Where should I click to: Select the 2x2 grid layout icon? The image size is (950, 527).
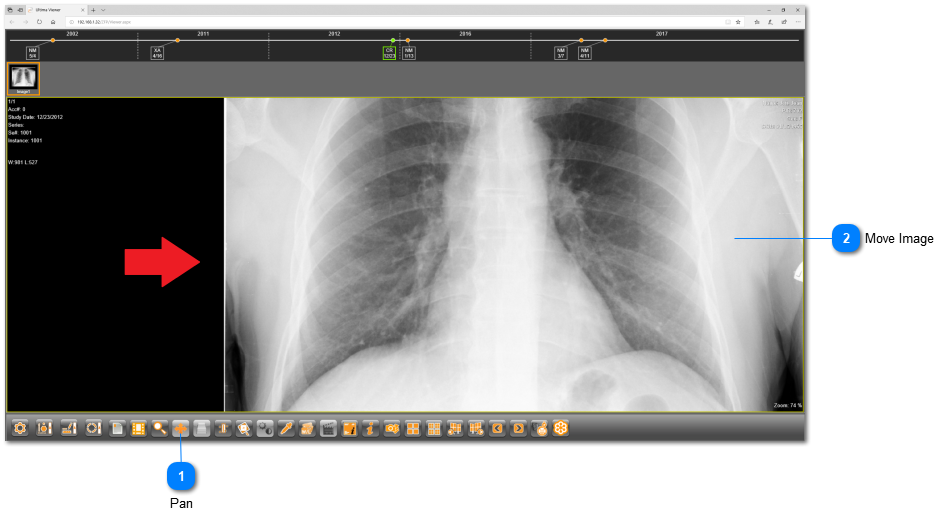click(413, 428)
